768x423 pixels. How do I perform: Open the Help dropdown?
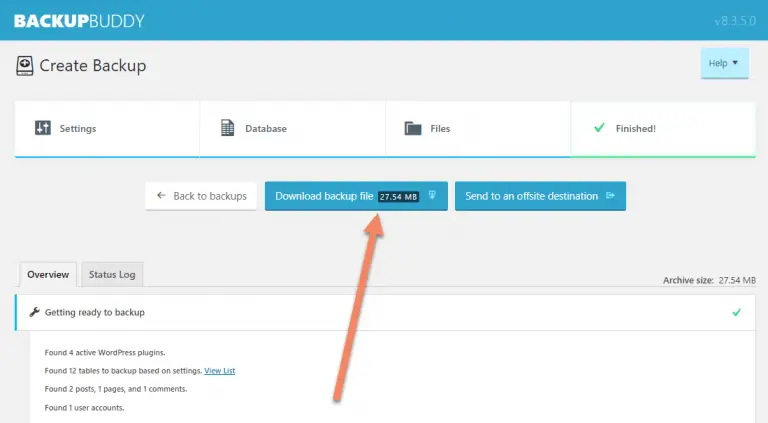click(724, 63)
